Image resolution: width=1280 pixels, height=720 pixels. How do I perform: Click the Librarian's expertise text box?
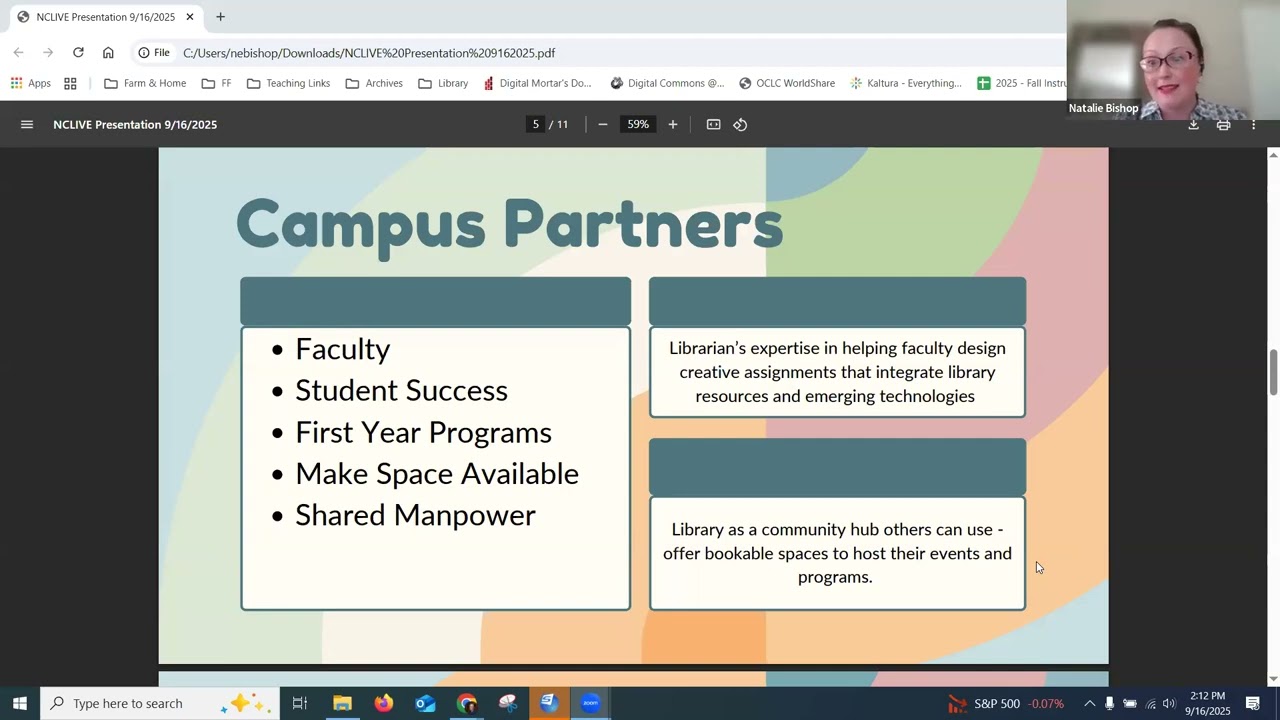coord(837,372)
